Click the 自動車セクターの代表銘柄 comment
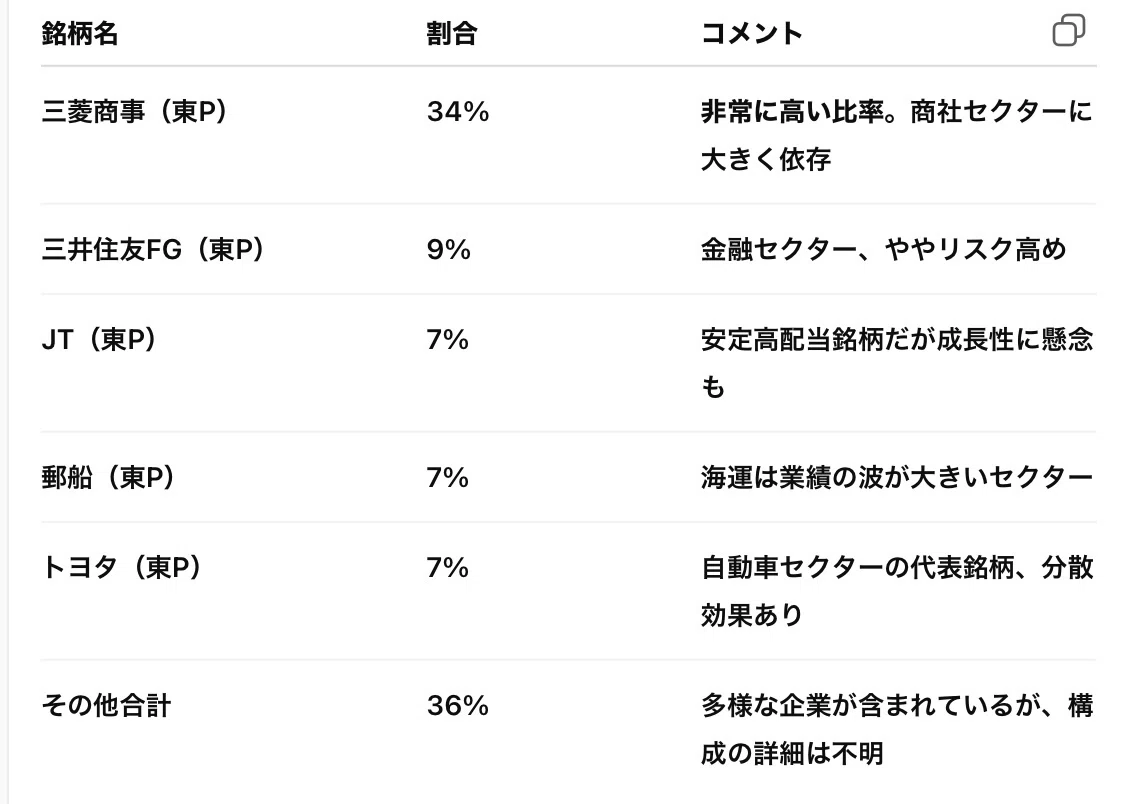1129x804 pixels. point(858,568)
